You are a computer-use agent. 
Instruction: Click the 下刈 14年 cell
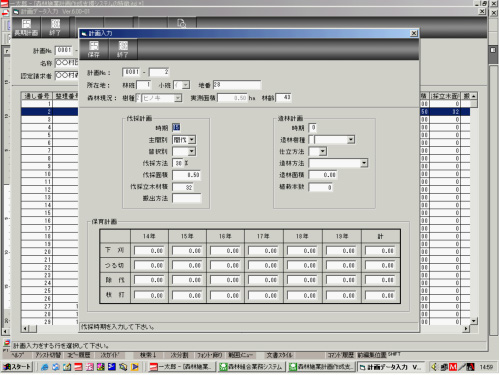click(x=149, y=251)
